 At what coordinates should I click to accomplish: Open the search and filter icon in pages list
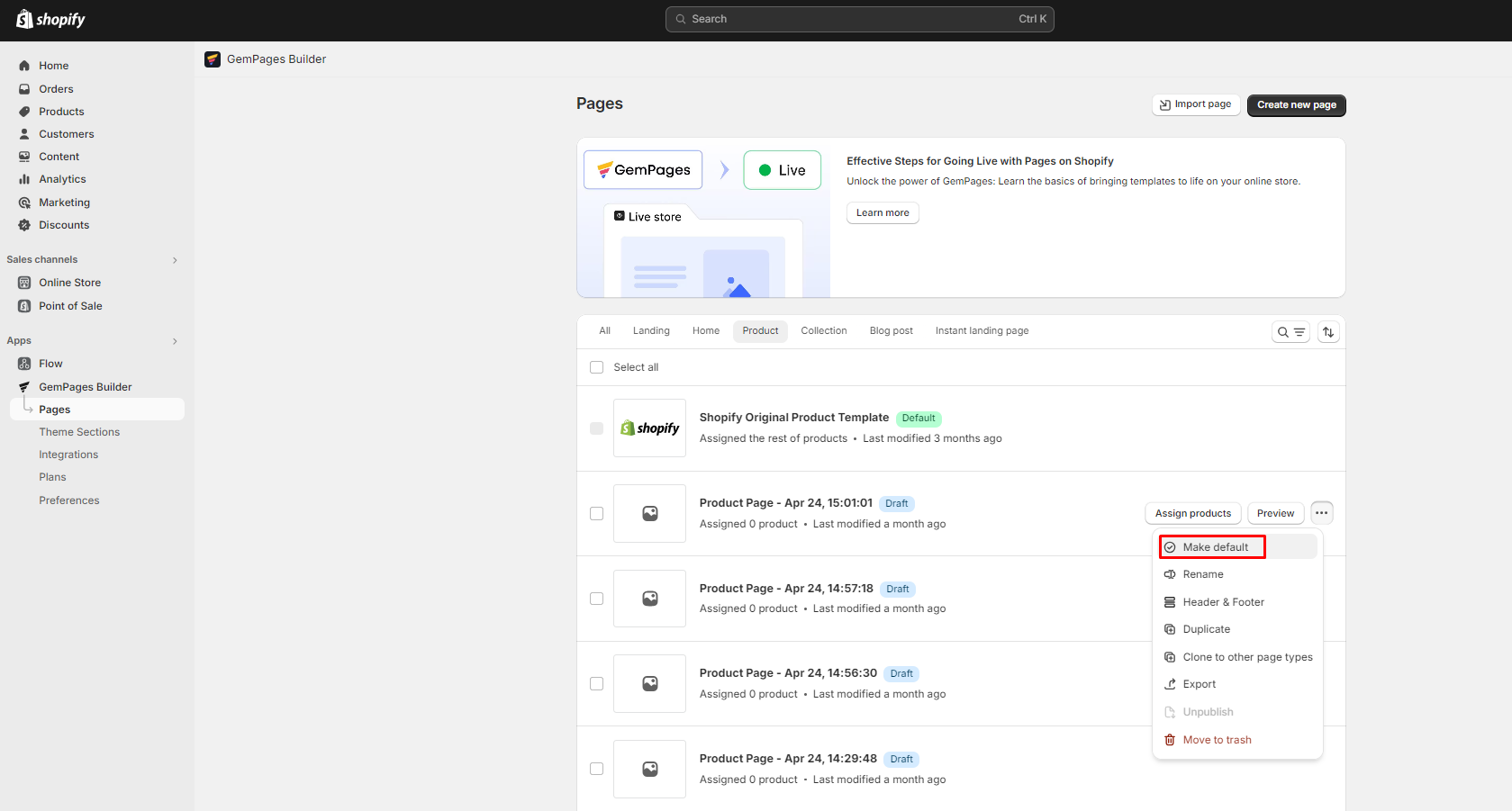pos(1290,331)
